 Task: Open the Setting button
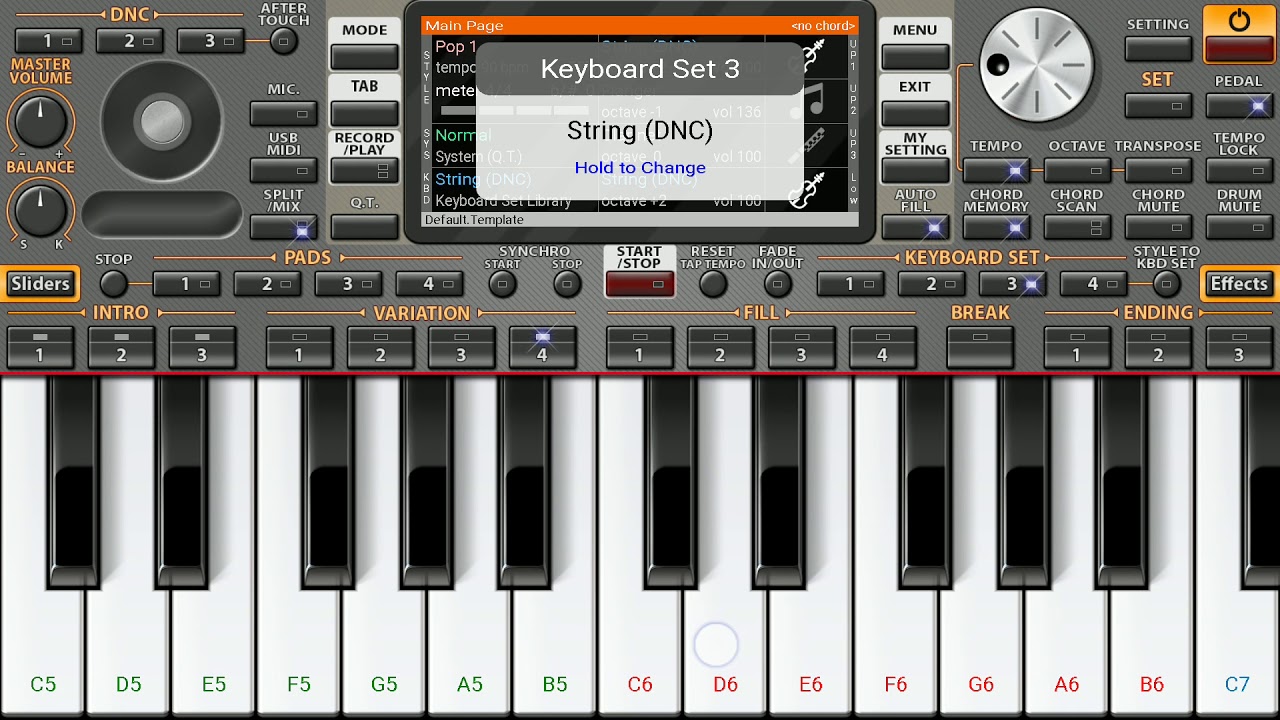coord(1158,48)
